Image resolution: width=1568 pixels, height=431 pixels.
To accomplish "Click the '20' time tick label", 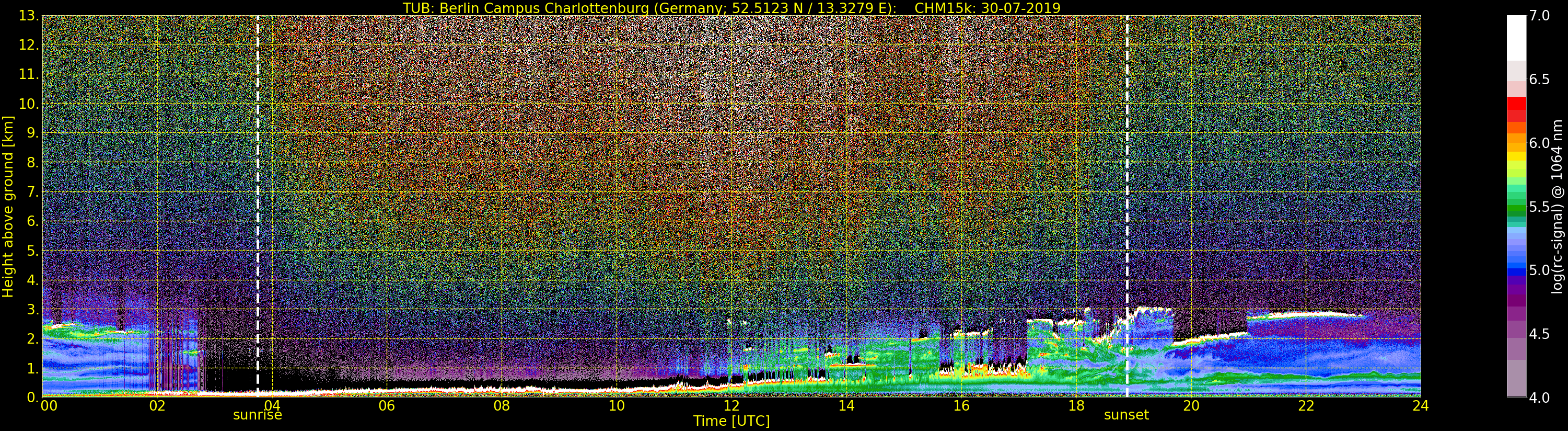I will (1191, 405).
